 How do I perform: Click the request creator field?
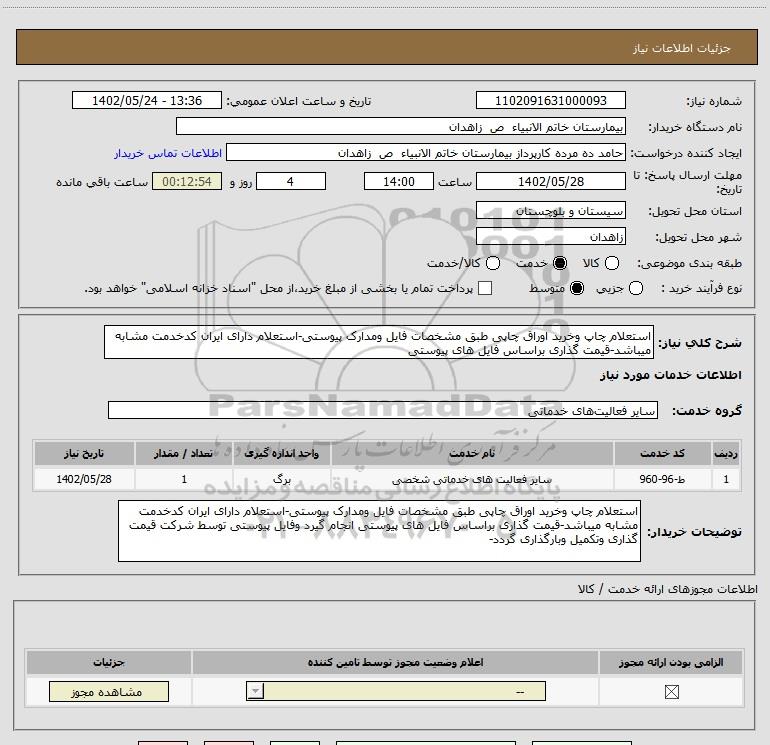pyautogui.click(x=426, y=152)
